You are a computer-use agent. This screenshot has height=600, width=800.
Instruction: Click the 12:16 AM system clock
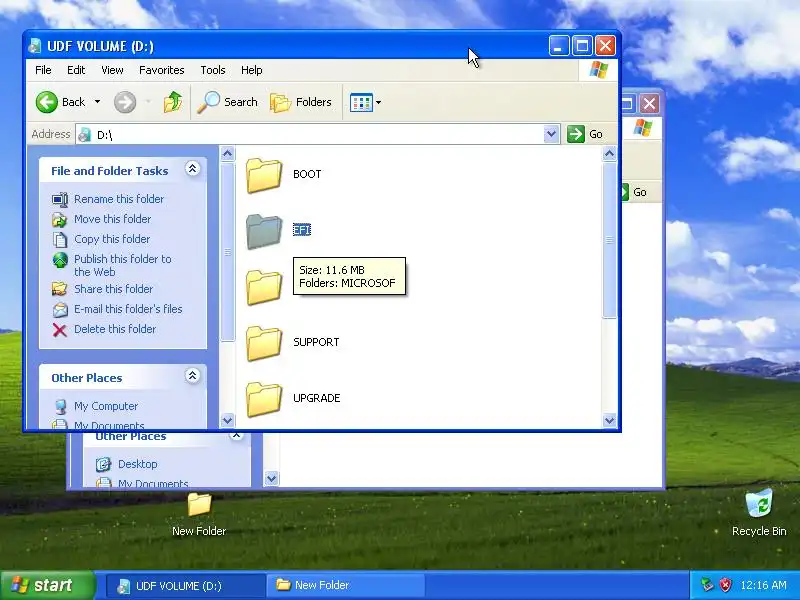(763, 585)
